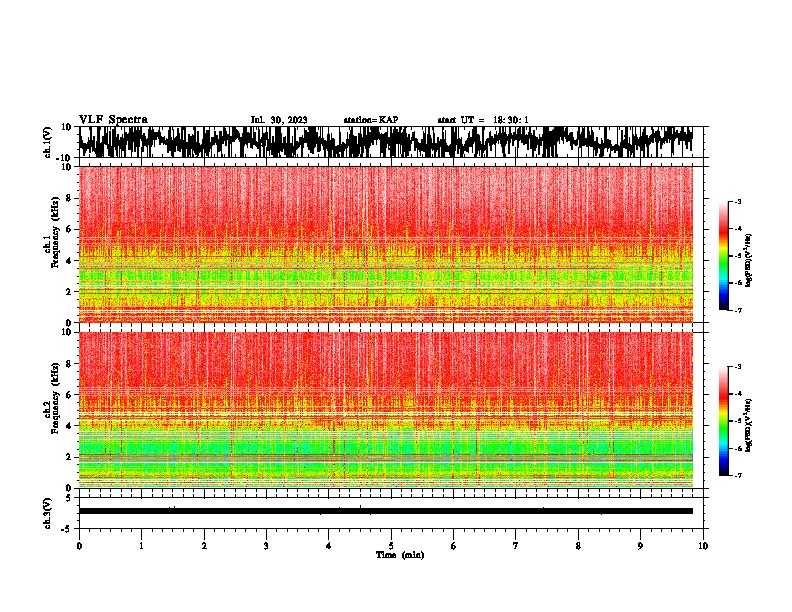Click the "5" tick on ch.3(V) axis
Screen dimensions: 792x612
tap(69, 498)
